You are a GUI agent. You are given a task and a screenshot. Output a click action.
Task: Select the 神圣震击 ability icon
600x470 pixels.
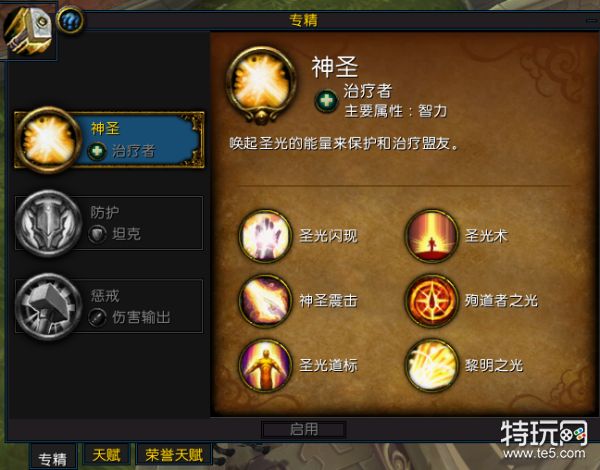click(x=265, y=301)
